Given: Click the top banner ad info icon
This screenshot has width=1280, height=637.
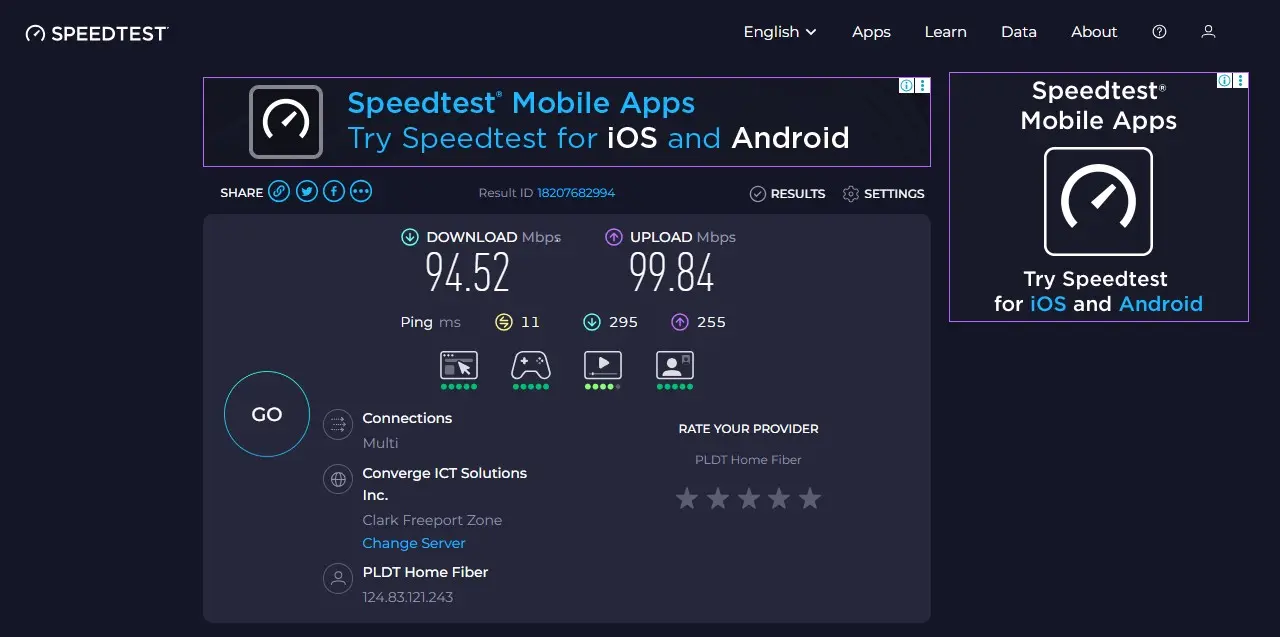Looking at the screenshot, I should pos(906,86).
